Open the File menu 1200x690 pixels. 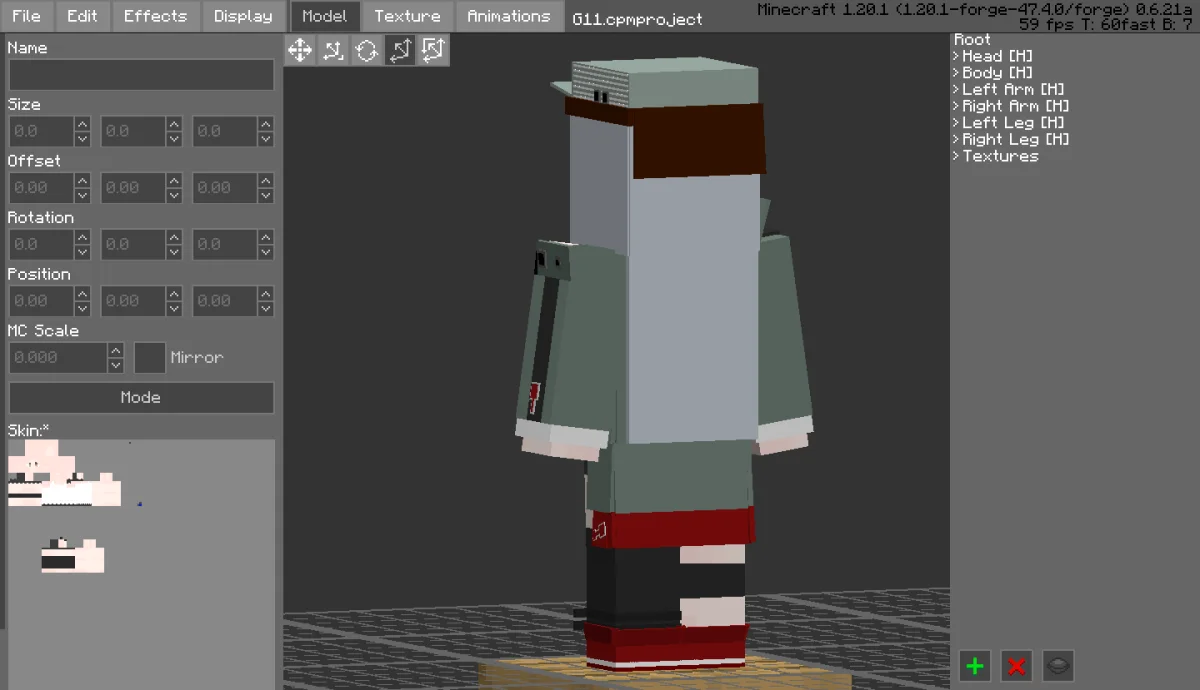[x=27, y=16]
